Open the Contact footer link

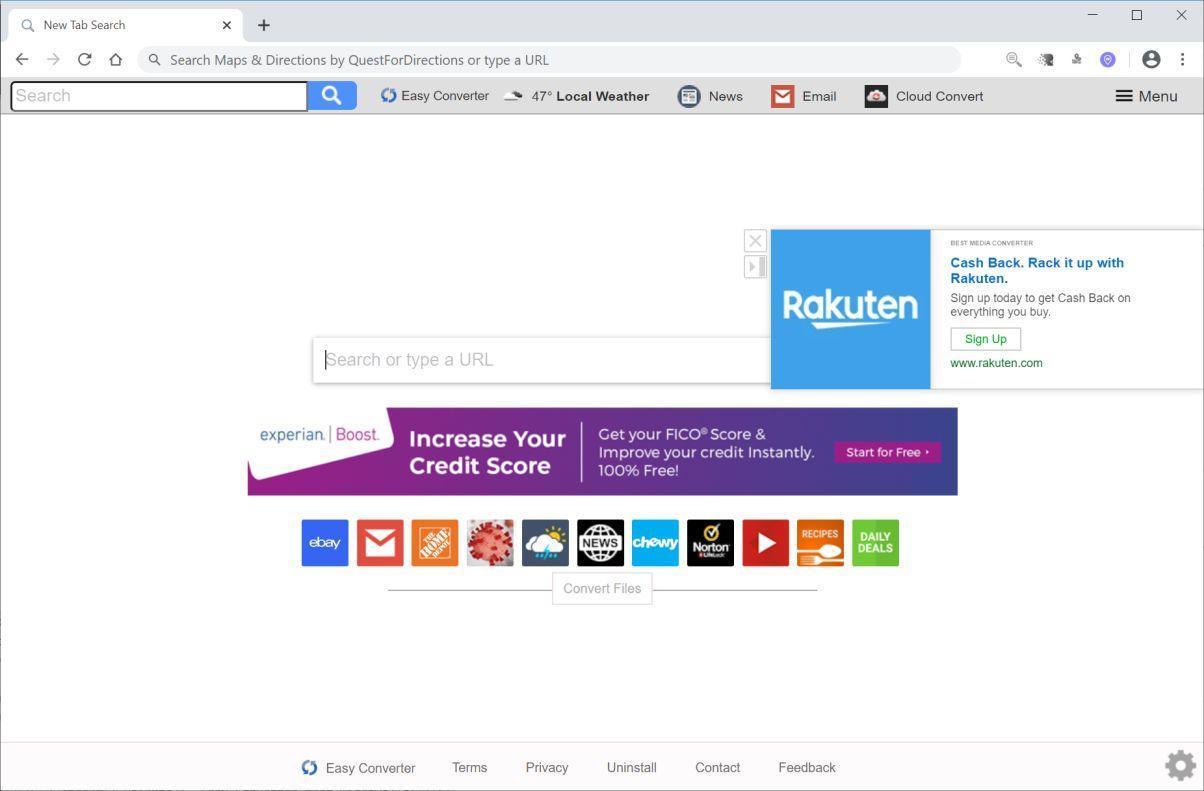(718, 768)
